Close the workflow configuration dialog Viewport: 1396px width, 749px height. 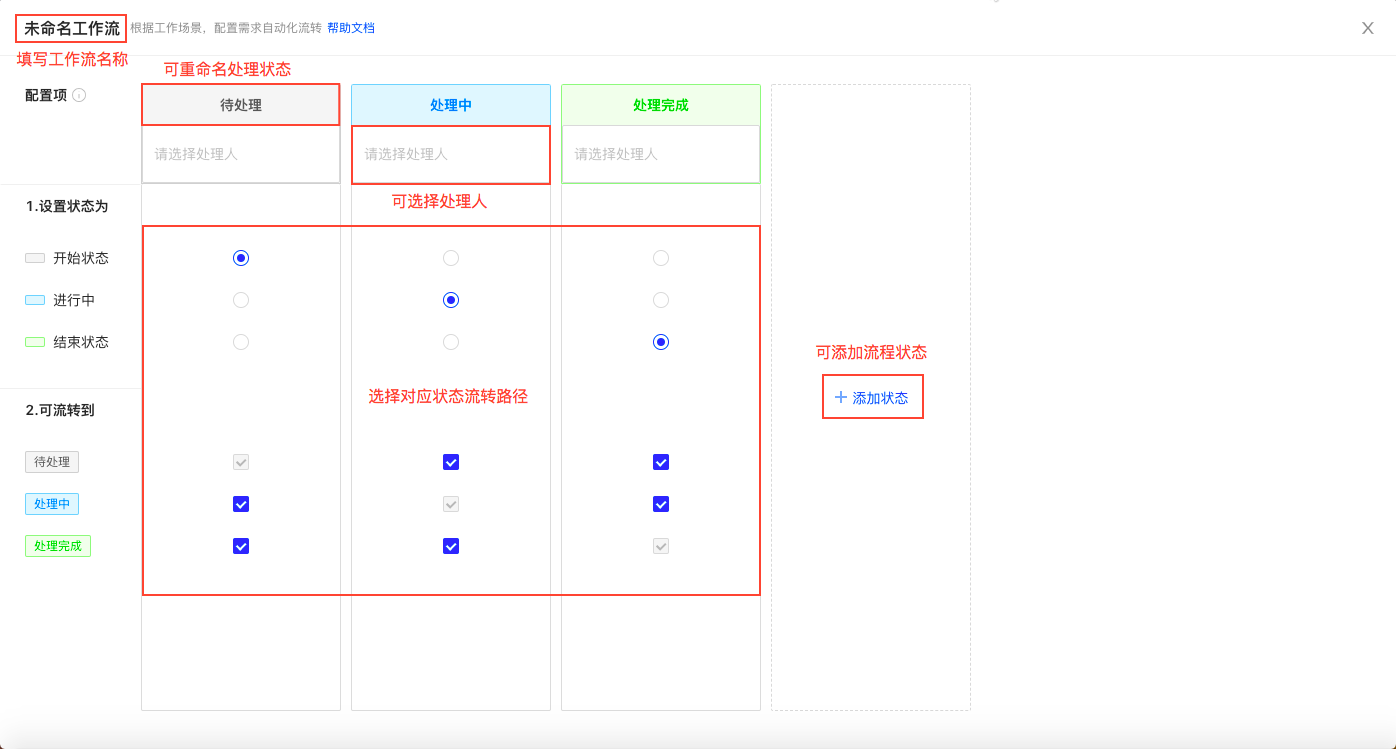(1368, 28)
